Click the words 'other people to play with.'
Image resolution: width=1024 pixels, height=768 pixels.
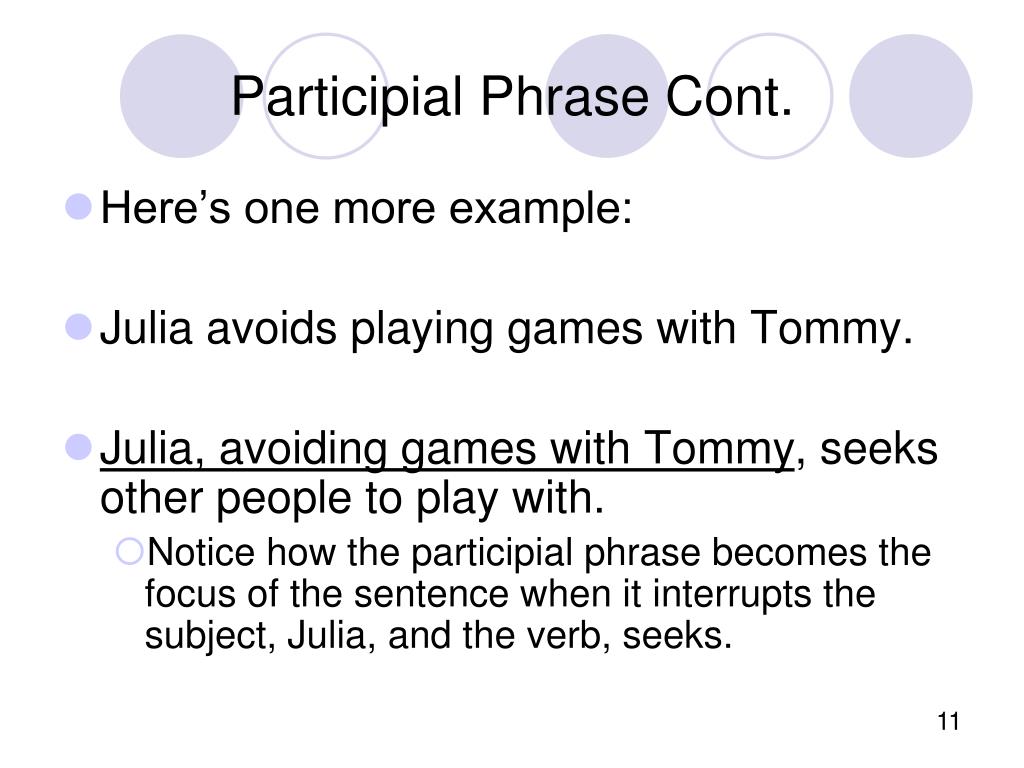352,500
